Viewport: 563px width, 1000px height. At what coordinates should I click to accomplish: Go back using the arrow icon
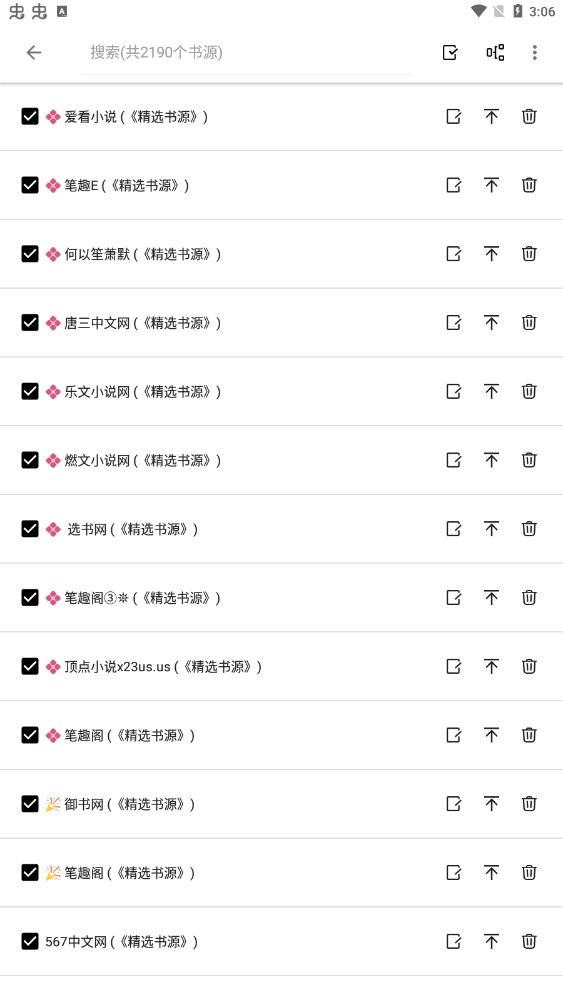(34, 52)
